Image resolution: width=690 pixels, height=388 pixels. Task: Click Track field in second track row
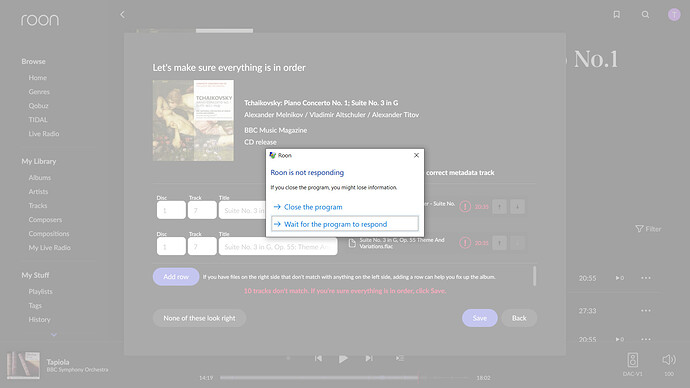202,246
